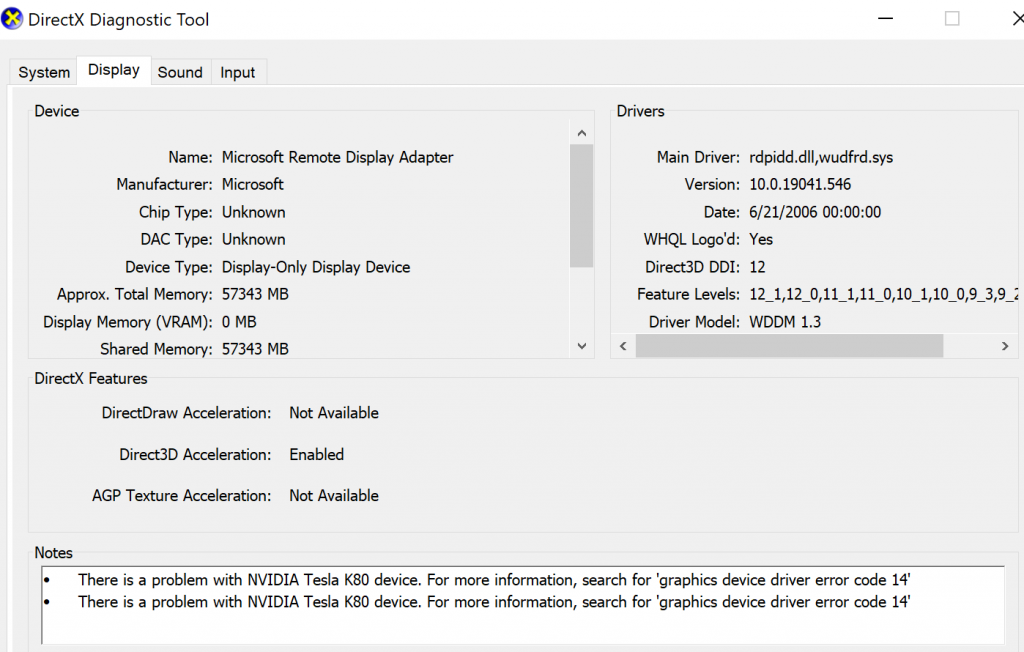The height and width of the screenshot is (652, 1024).
Task: Select the 'Microsoft Remote Display Adapter' name value
Action: pos(338,157)
